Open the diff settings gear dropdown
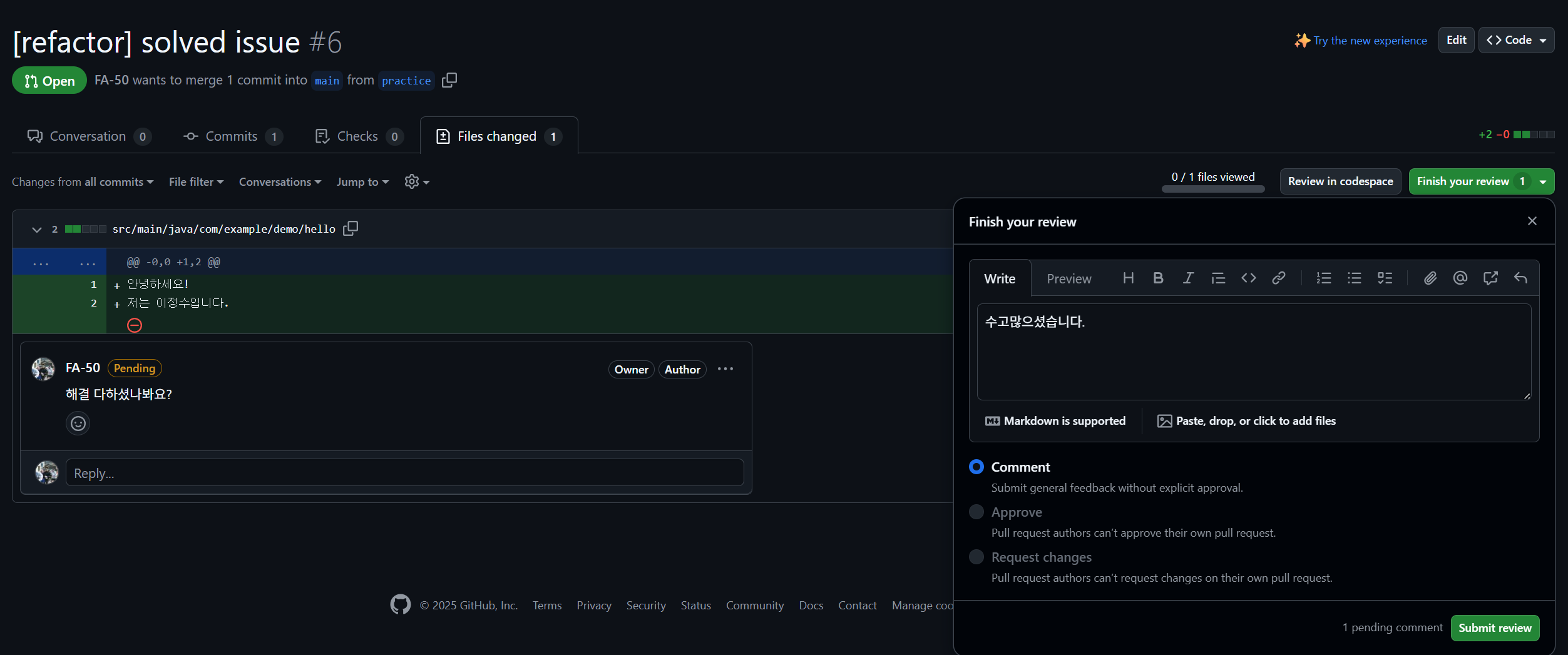1568x655 pixels. click(417, 182)
